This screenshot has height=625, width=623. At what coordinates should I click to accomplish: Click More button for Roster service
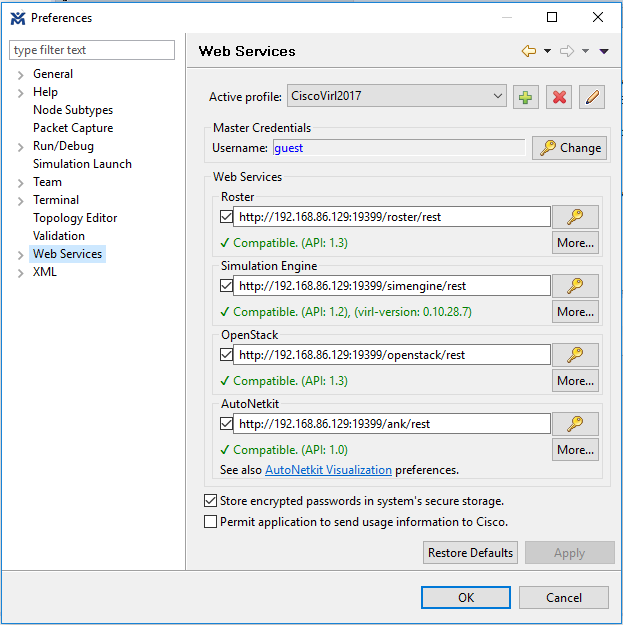point(575,243)
